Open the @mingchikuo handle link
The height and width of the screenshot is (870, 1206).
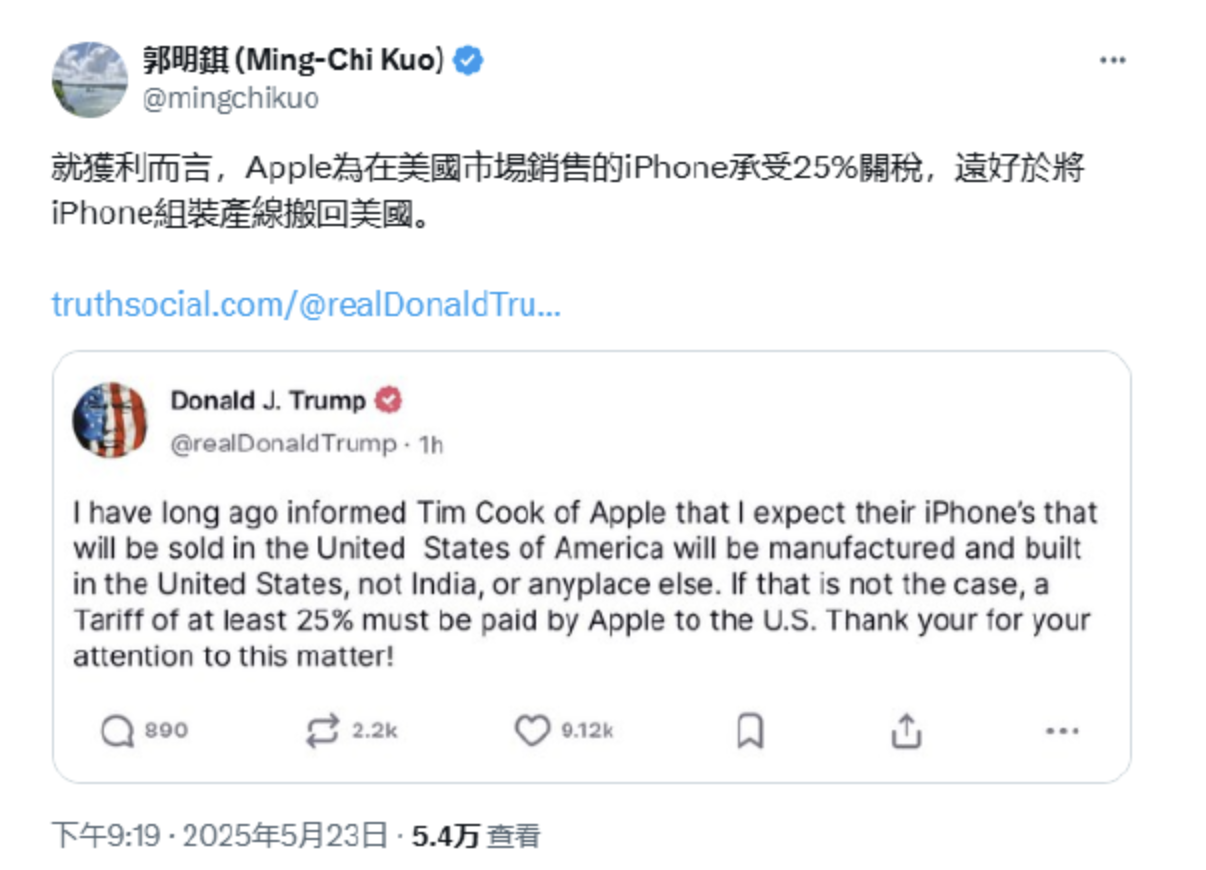tap(231, 99)
